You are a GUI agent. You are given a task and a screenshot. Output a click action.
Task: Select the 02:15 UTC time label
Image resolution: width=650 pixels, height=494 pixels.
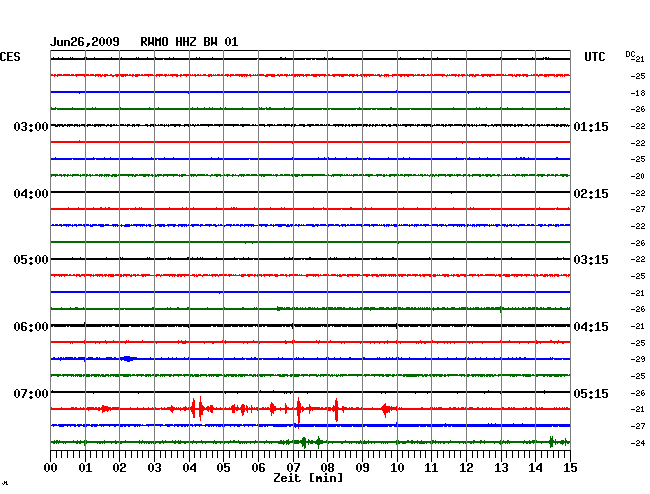(x=591, y=194)
